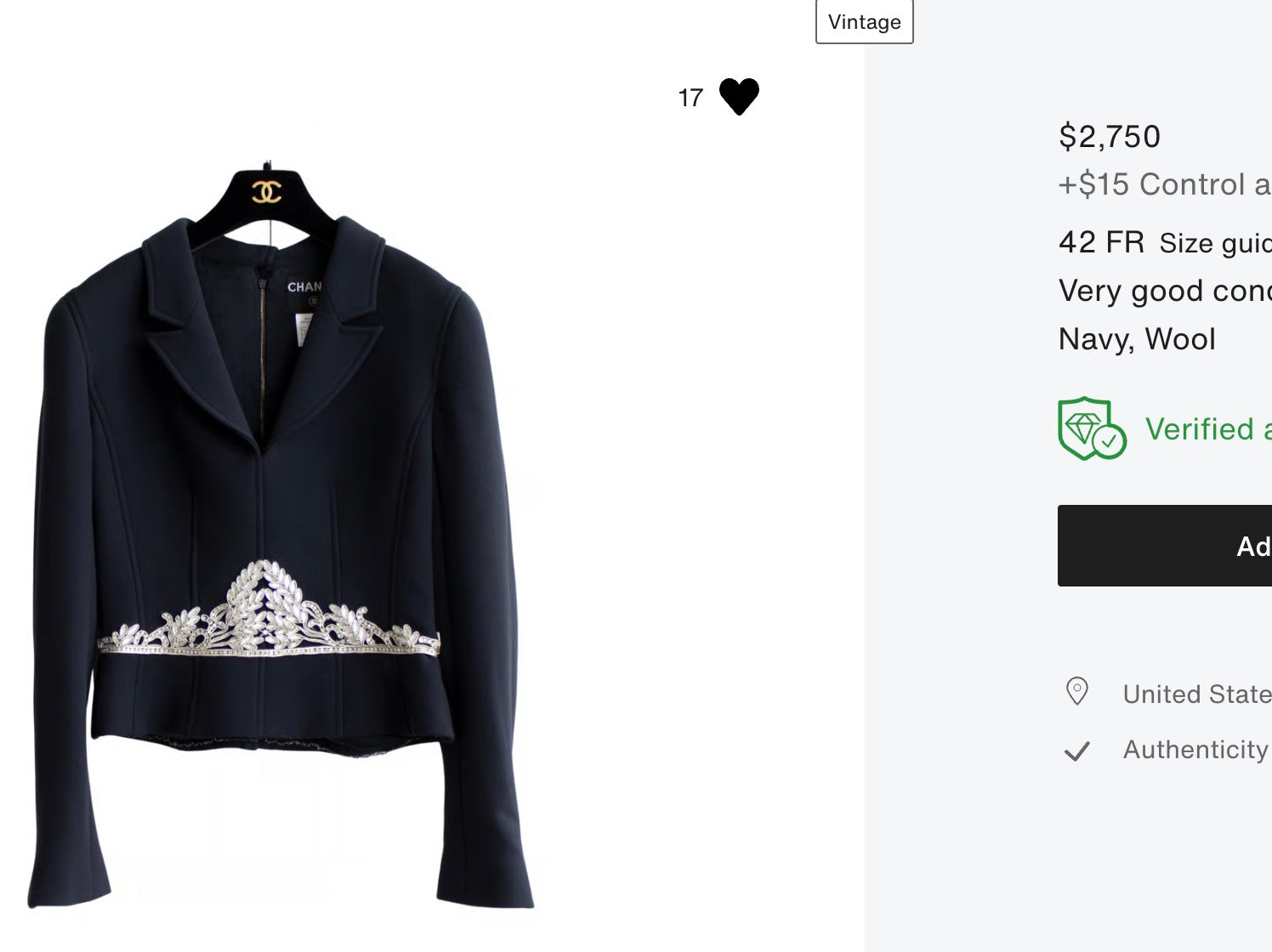Click the $2,750 price
This screenshot has width=1272, height=952.
1110,136
